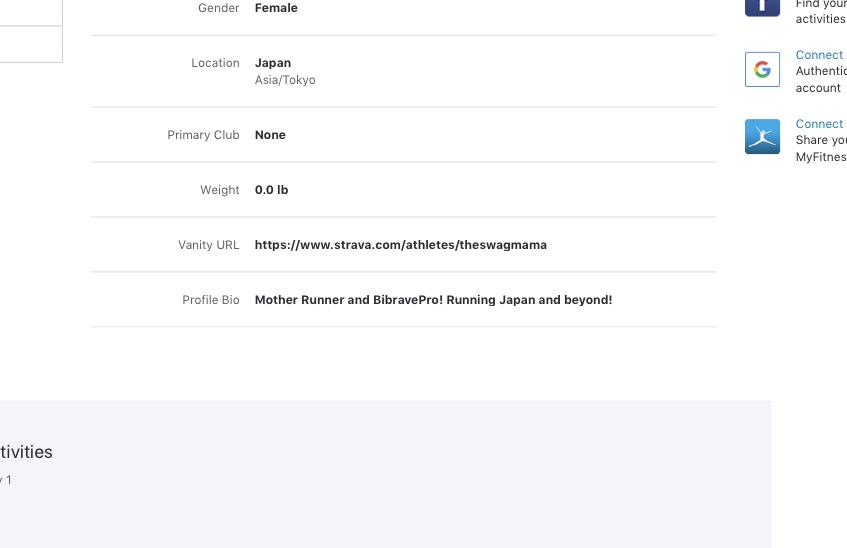847x548 pixels.
Task: Click the Google logo icon
Action: [x=762, y=70]
